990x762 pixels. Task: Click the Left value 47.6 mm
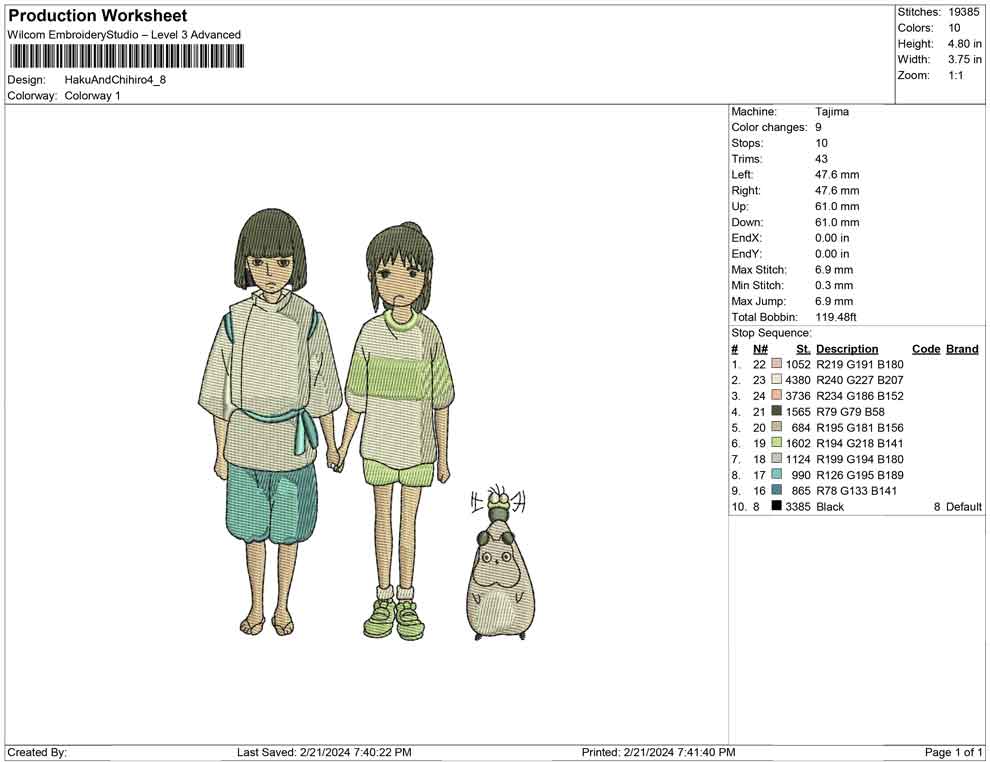point(837,174)
